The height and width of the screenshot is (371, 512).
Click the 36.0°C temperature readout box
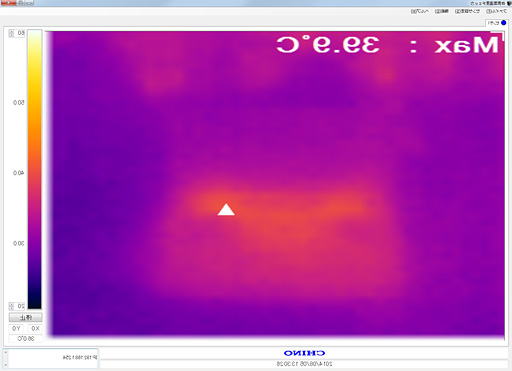point(25,339)
